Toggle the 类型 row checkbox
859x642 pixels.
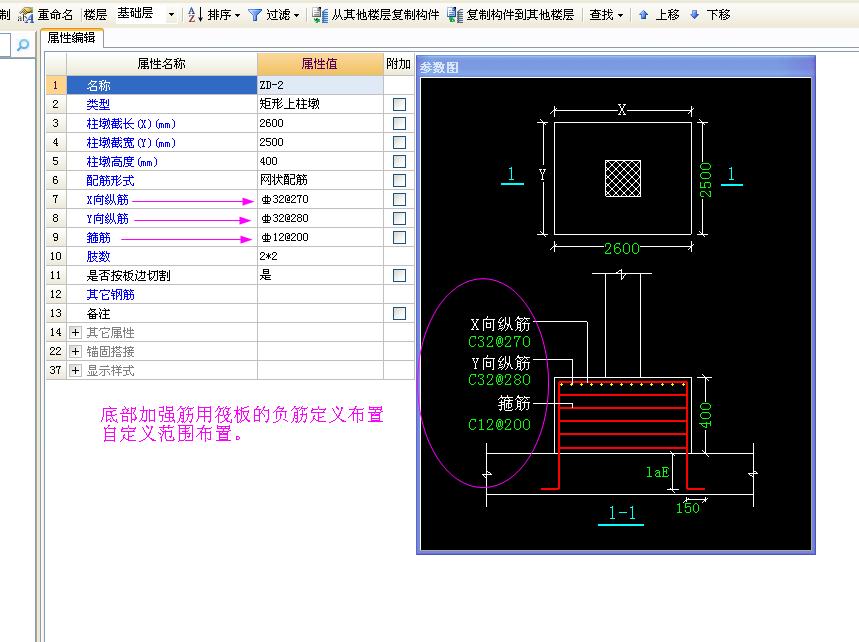[x=399, y=104]
